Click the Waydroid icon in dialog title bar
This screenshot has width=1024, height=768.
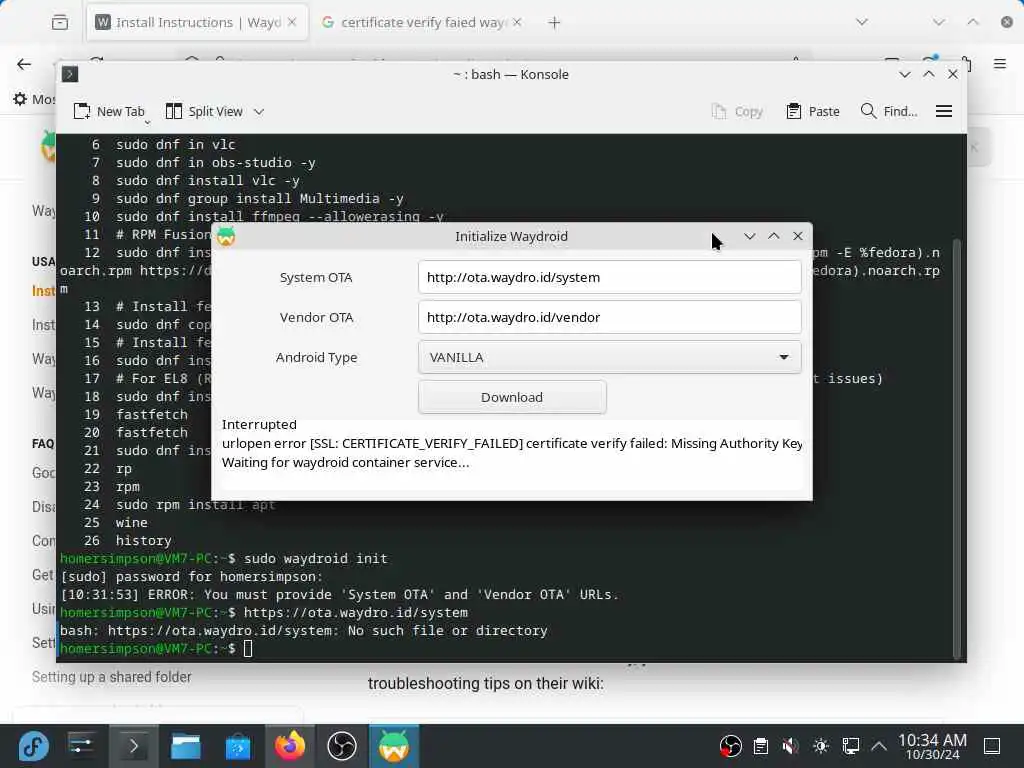pyautogui.click(x=226, y=236)
